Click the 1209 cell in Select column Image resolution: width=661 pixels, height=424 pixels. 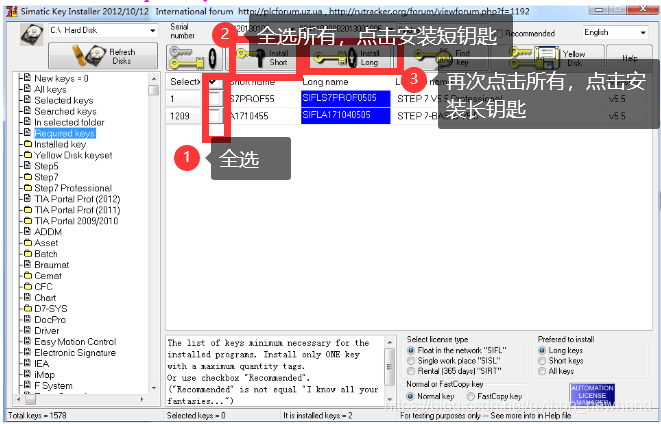coord(185,116)
